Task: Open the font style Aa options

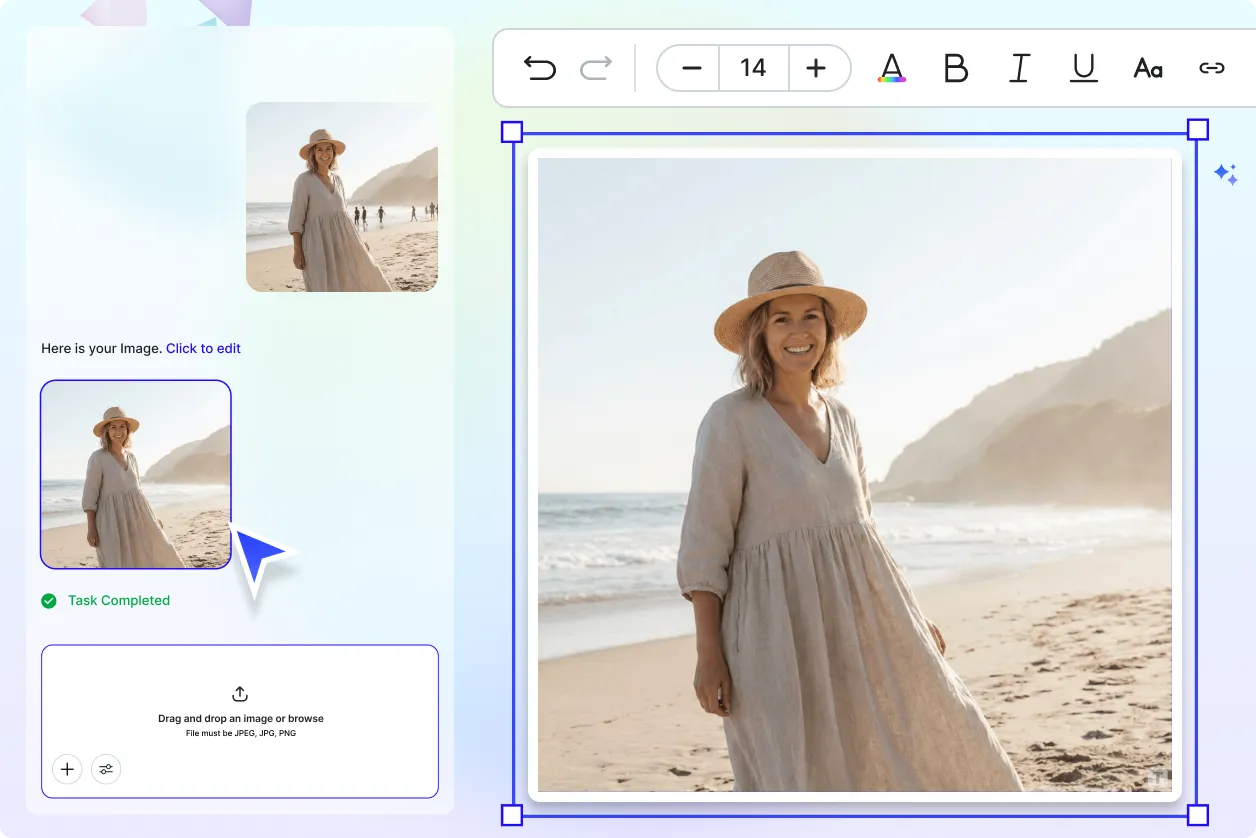Action: point(1147,68)
